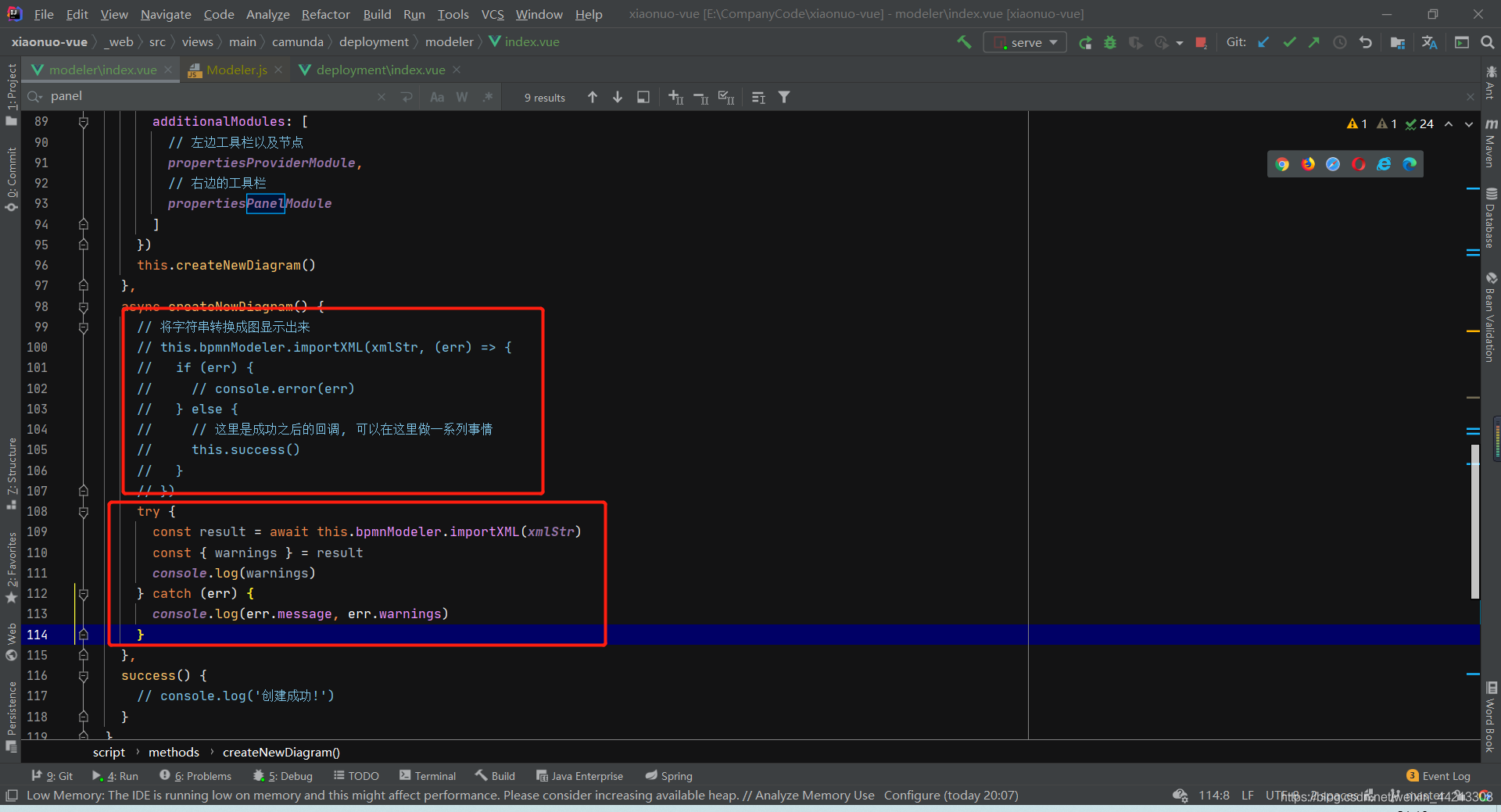
Task: Open the serve run configuration dropdown
Action: (x=1025, y=42)
